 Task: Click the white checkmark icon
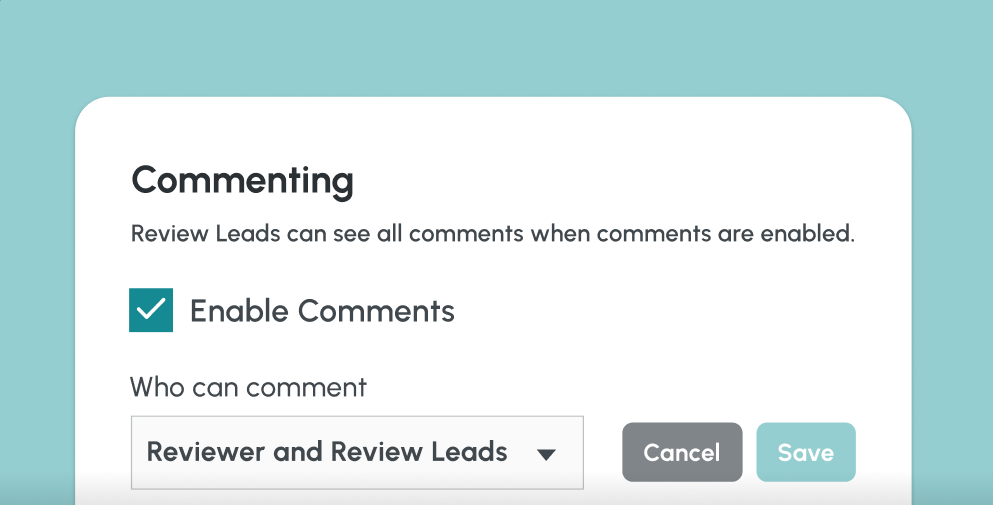[x=151, y=310]
